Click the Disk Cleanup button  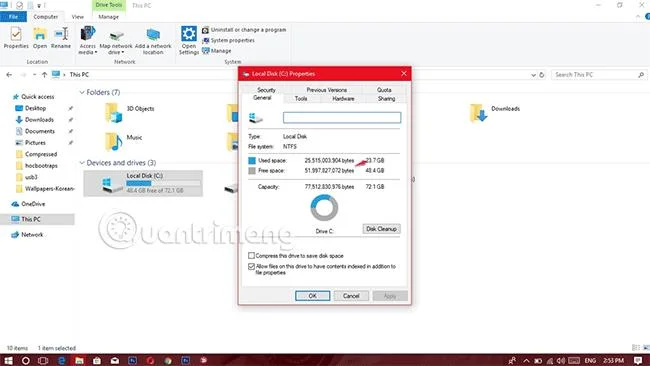(x=381, y=229)
